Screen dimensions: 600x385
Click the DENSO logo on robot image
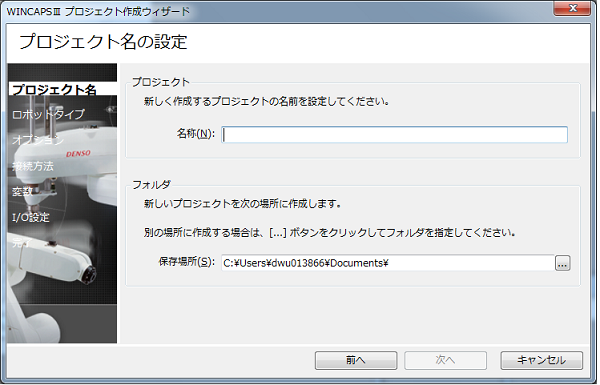pos(78,153)
